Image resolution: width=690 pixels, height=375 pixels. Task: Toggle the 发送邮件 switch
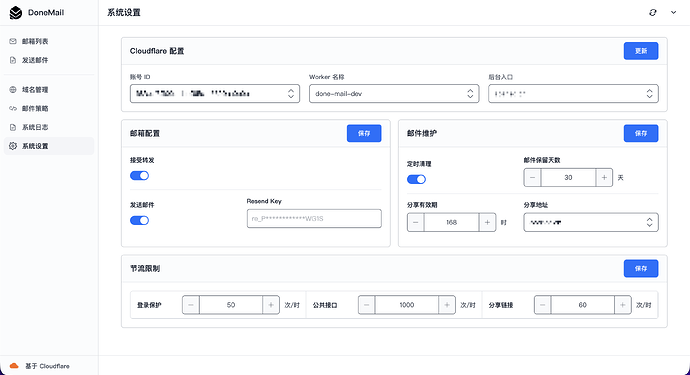139,221
